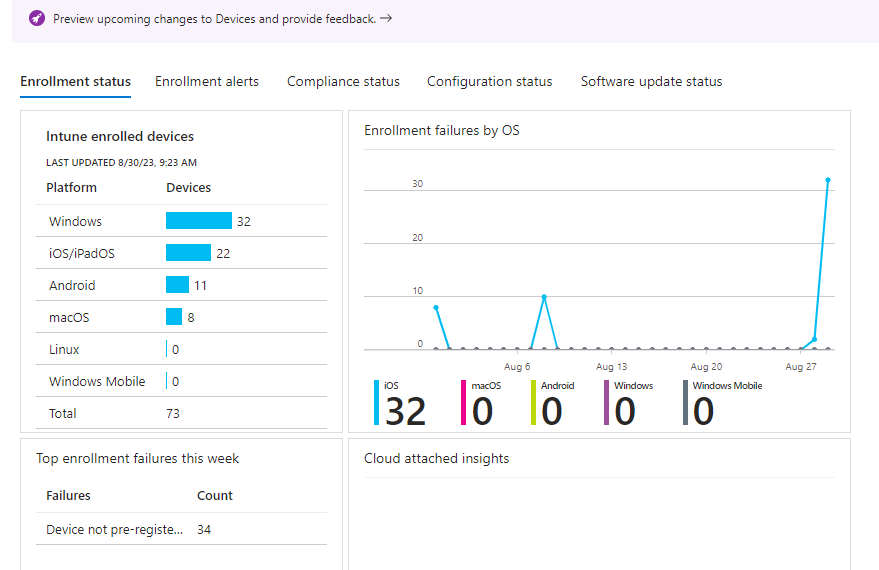This screenshot has width=879, height=570.
Task: Open 'Preview upcoming changes to Devices' banner text
Action: (215, 19)
